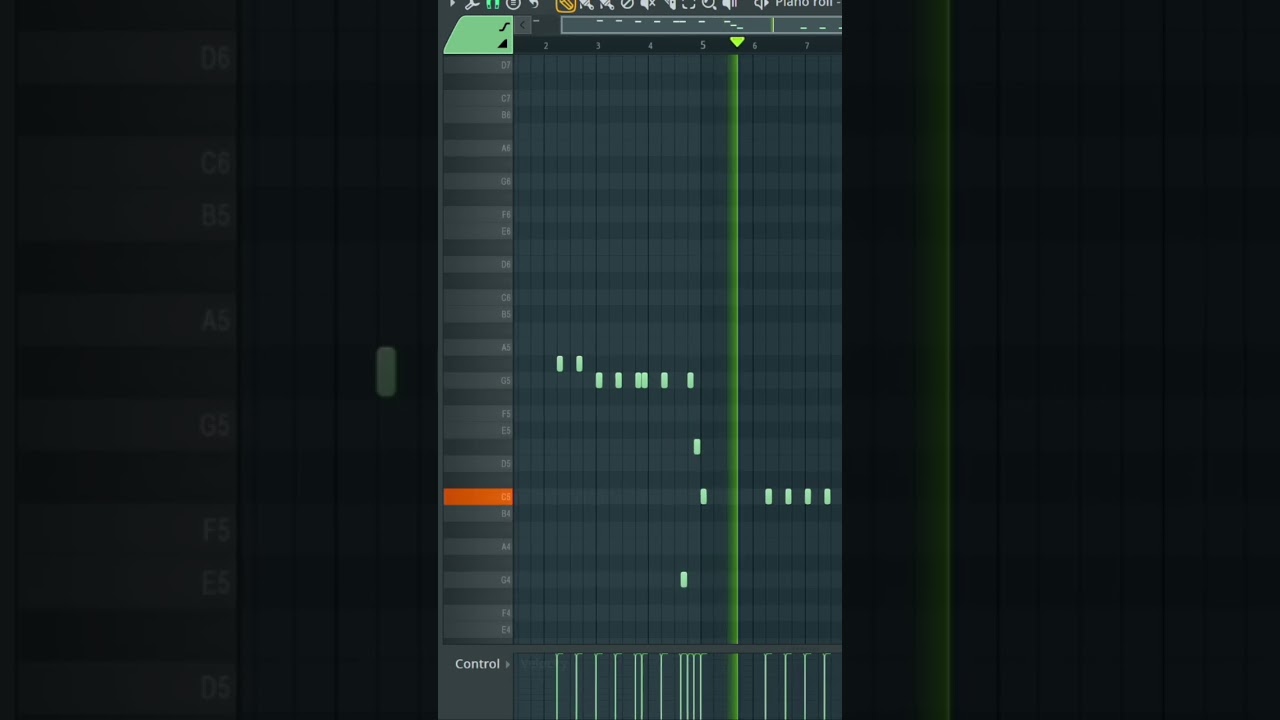
Task: Select the single G4 note near bar 5
Action: (684, 579)
